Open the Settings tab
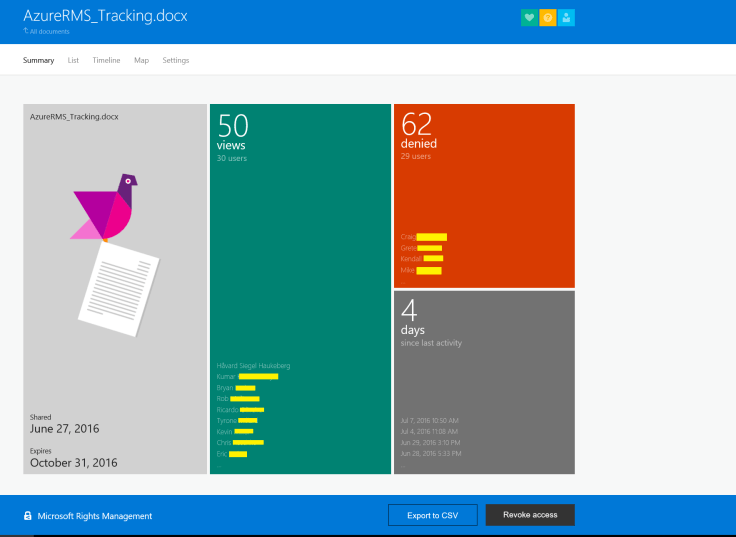 tap(176, 60)
